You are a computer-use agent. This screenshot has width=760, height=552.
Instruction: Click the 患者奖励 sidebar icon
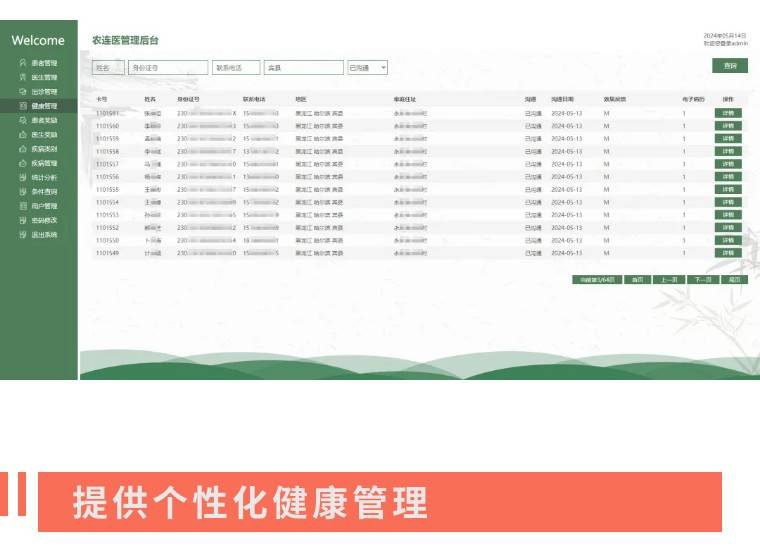pyautogui.click(x=22, y=120)
